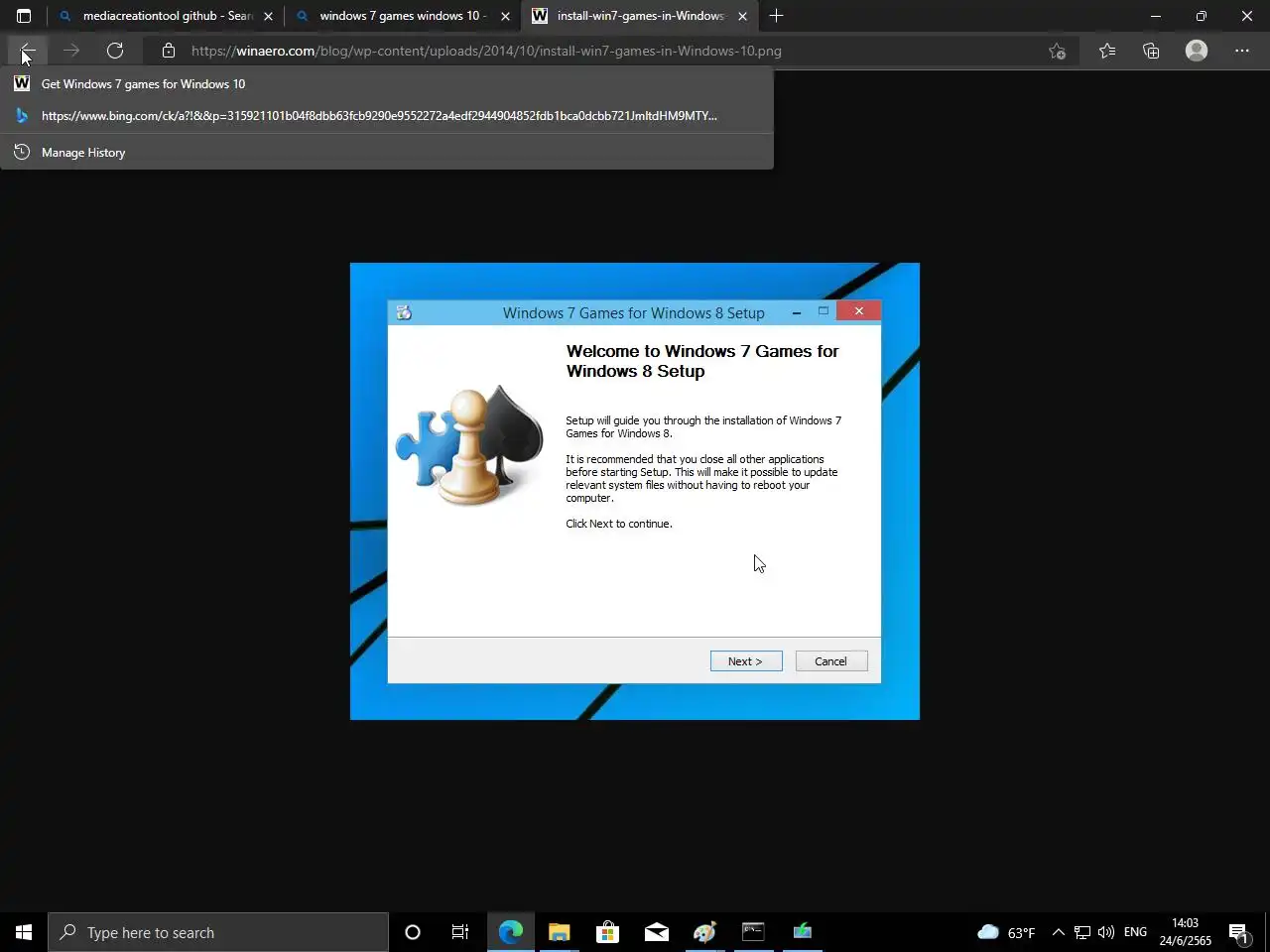Click the Windows 7 Games setup screenshot image
The height and width of the screenshot is (952, 1270).
pyautogui.click(x=635, y=491)
